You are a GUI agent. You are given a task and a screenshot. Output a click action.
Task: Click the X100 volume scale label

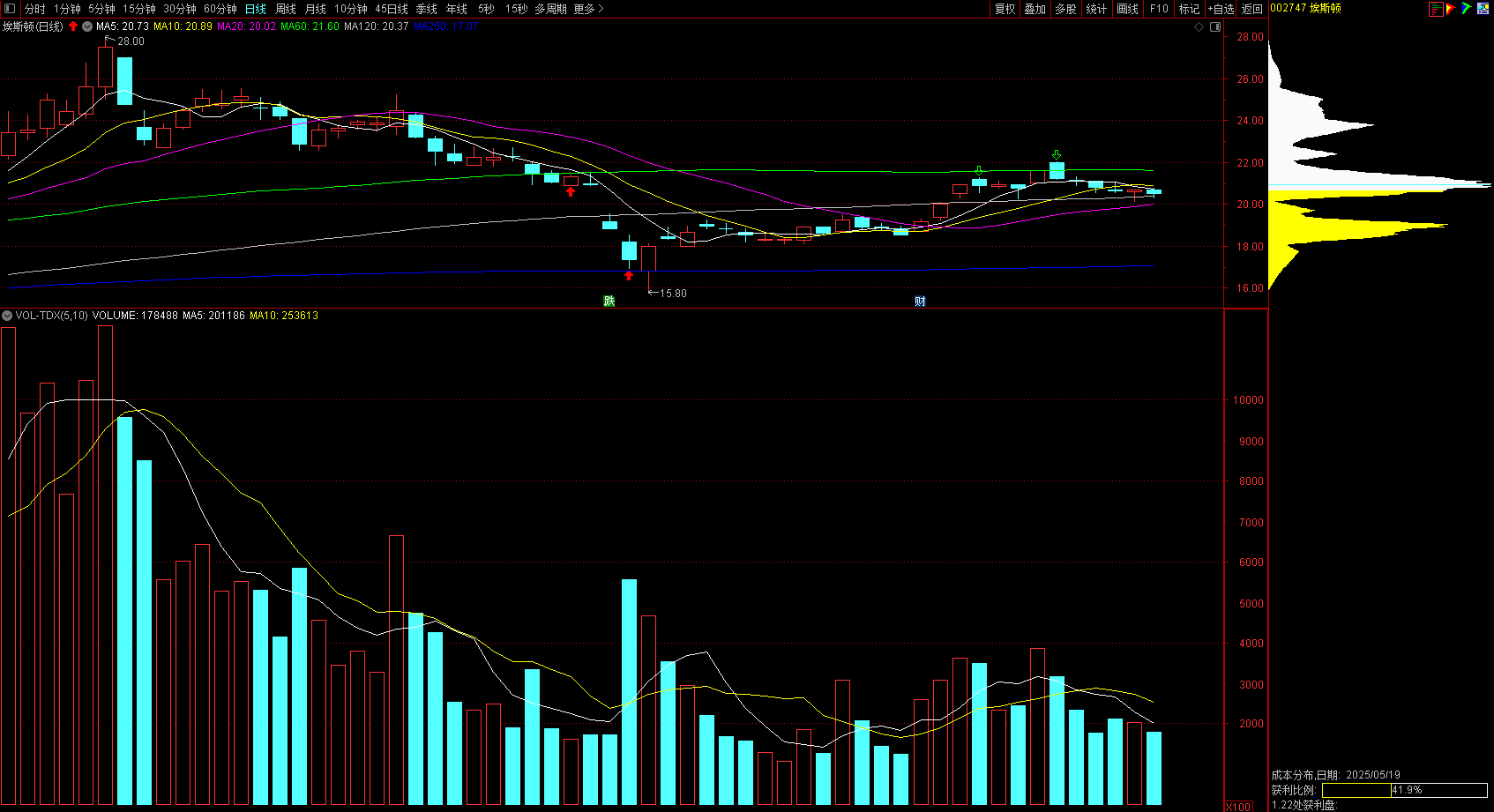pyautogui.click(x=1239, y=807)
